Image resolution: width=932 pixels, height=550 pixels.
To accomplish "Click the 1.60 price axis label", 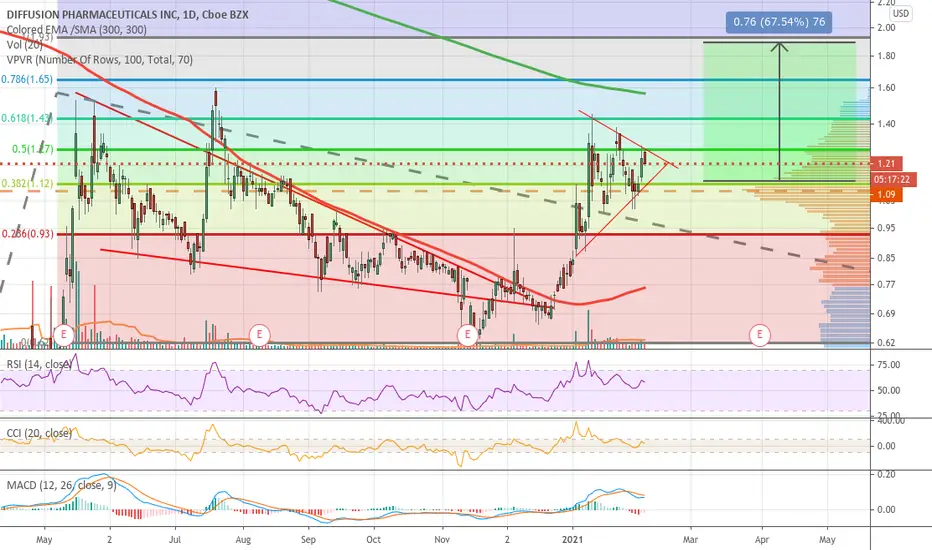I will 886,88.
